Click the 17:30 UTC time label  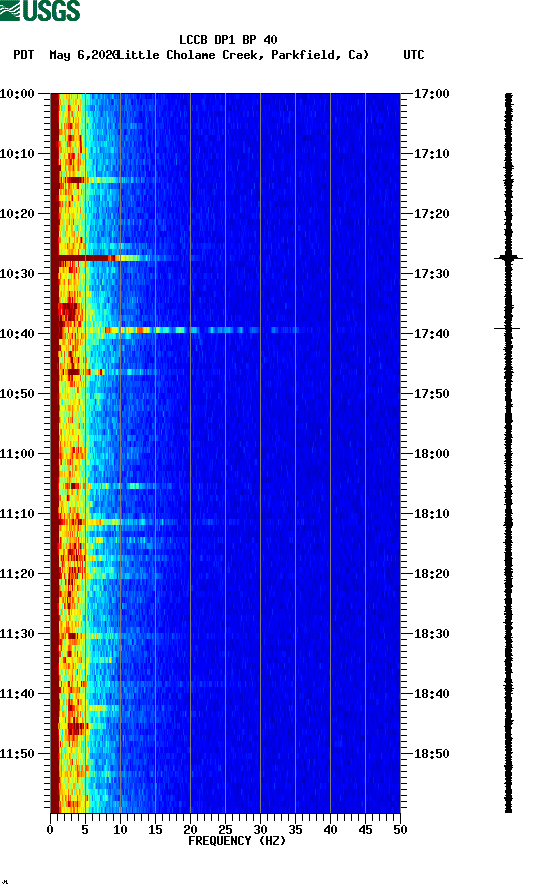pyautogui.click(x=432, y=273)
